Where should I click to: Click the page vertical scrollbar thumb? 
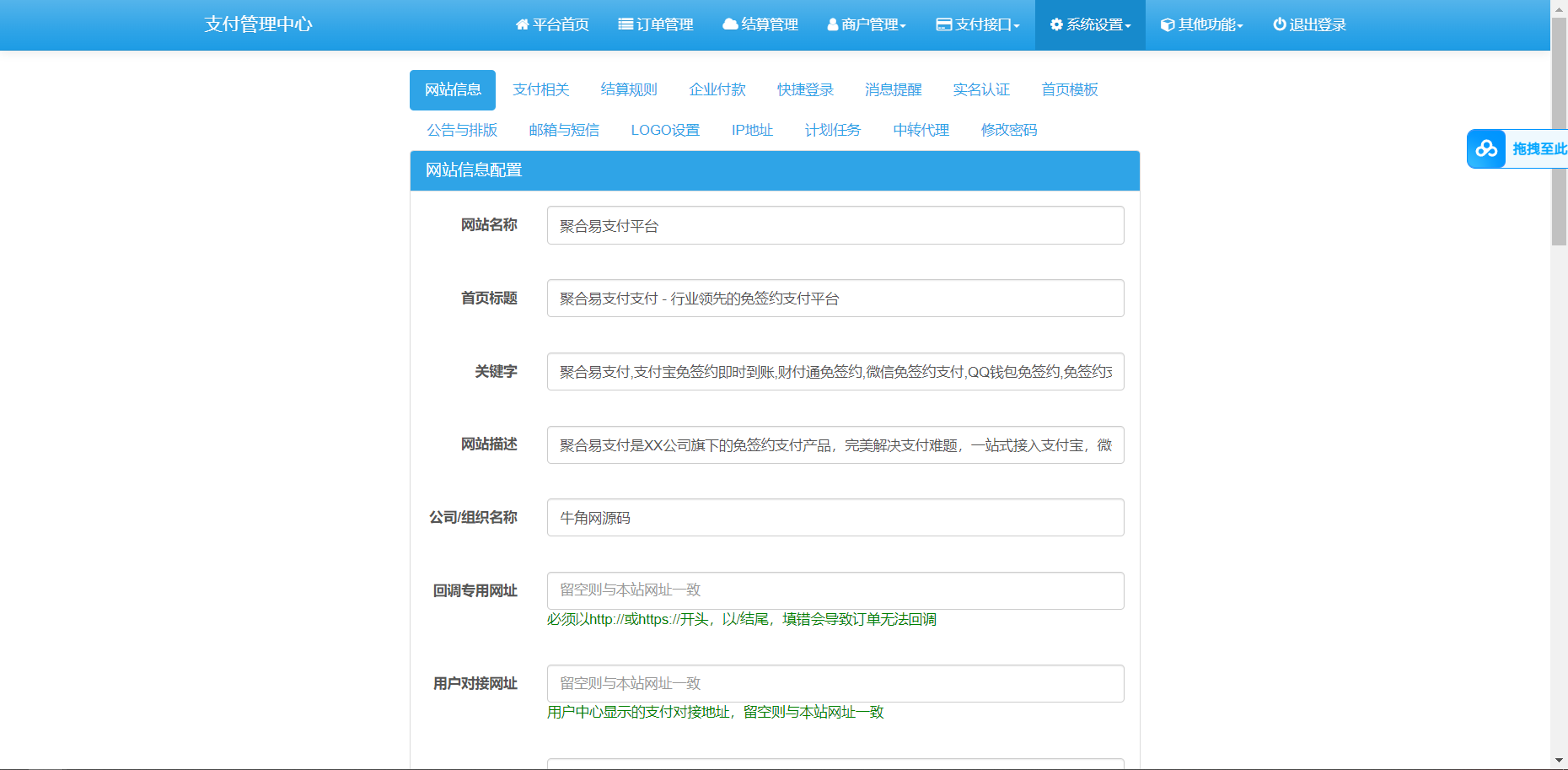click(1560, 131)
